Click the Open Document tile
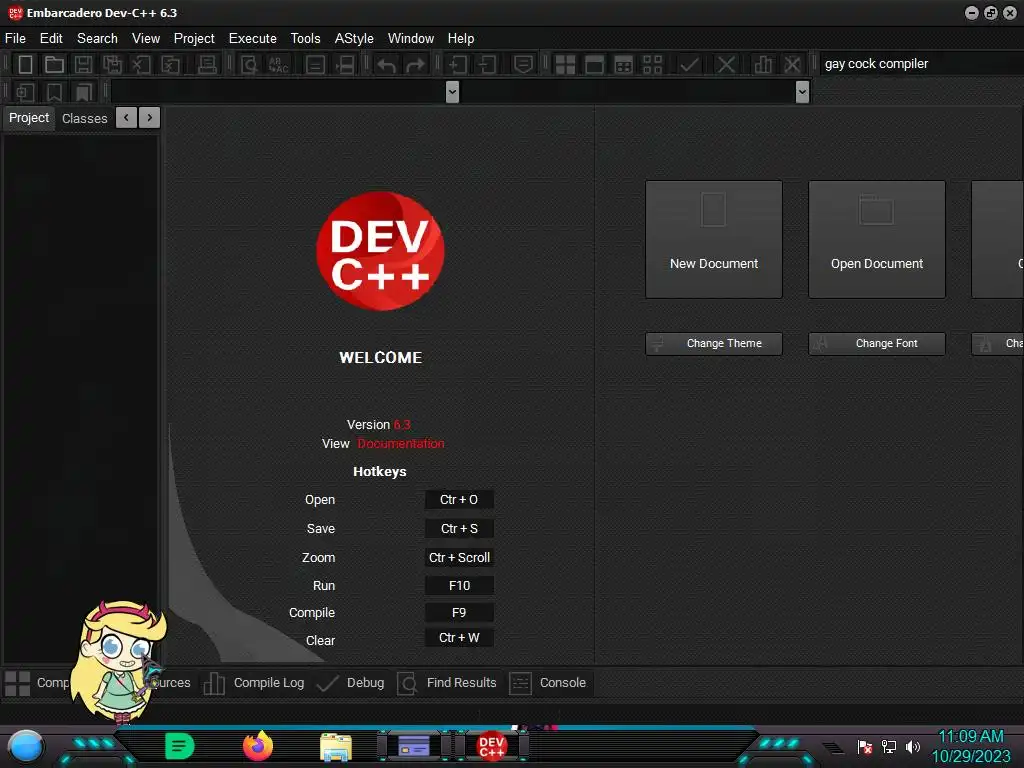This screenshot has width=1024, height=768. 877,240
